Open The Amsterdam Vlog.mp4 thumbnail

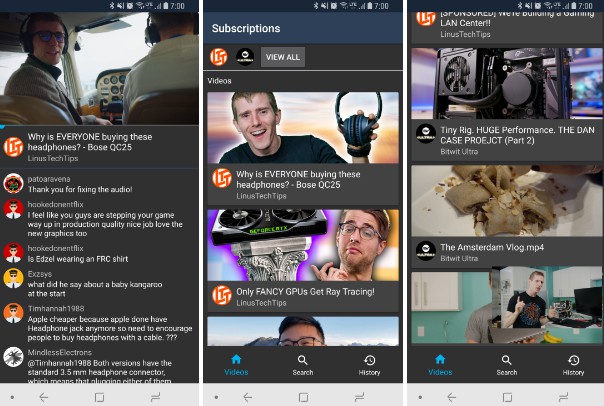[x=507, y=201]
